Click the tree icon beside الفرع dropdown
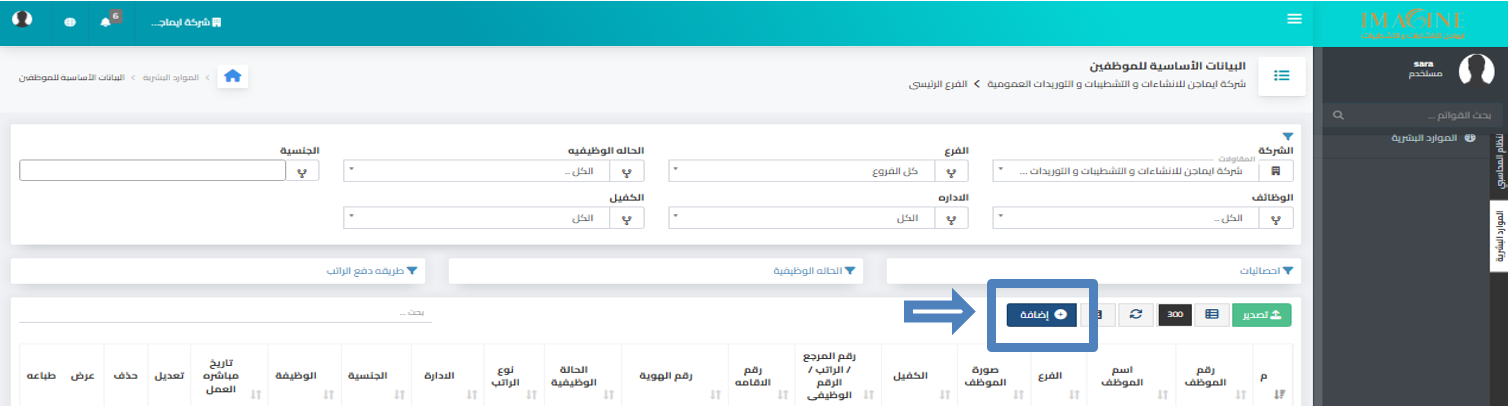The height and width of the screenshot is (406, 1508). point(952,171)
